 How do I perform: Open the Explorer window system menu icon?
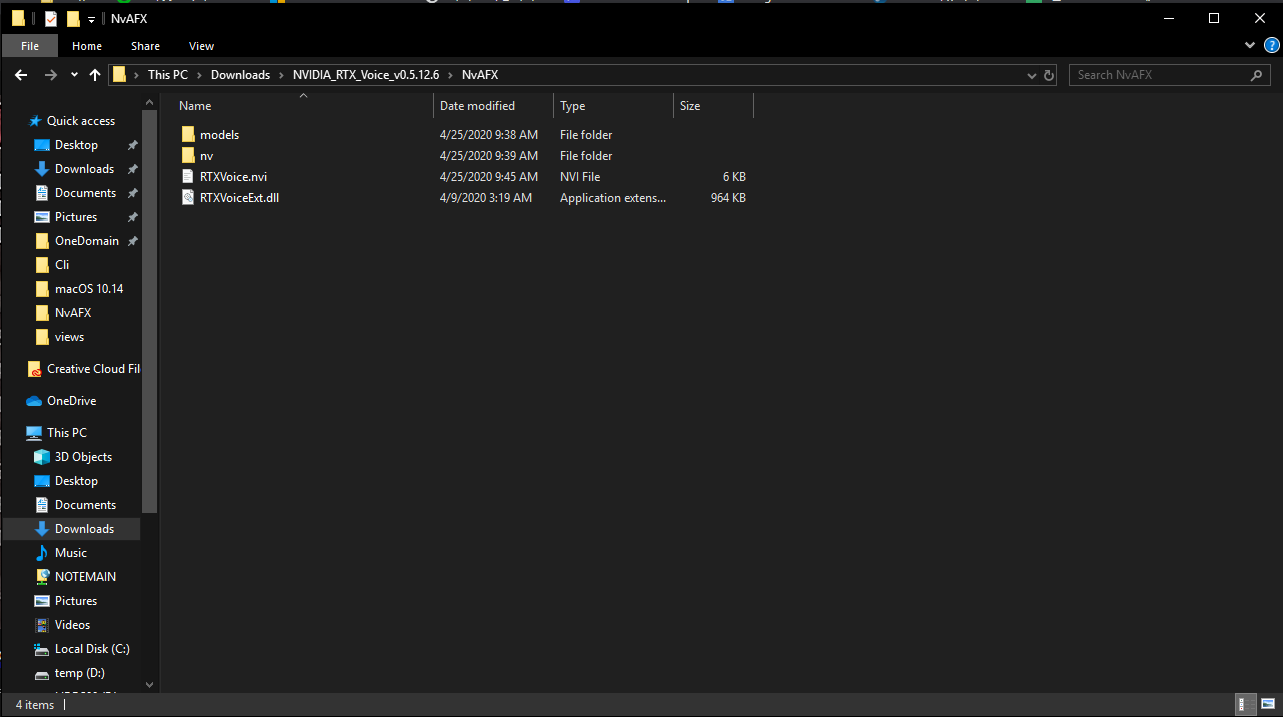(18, 19)
